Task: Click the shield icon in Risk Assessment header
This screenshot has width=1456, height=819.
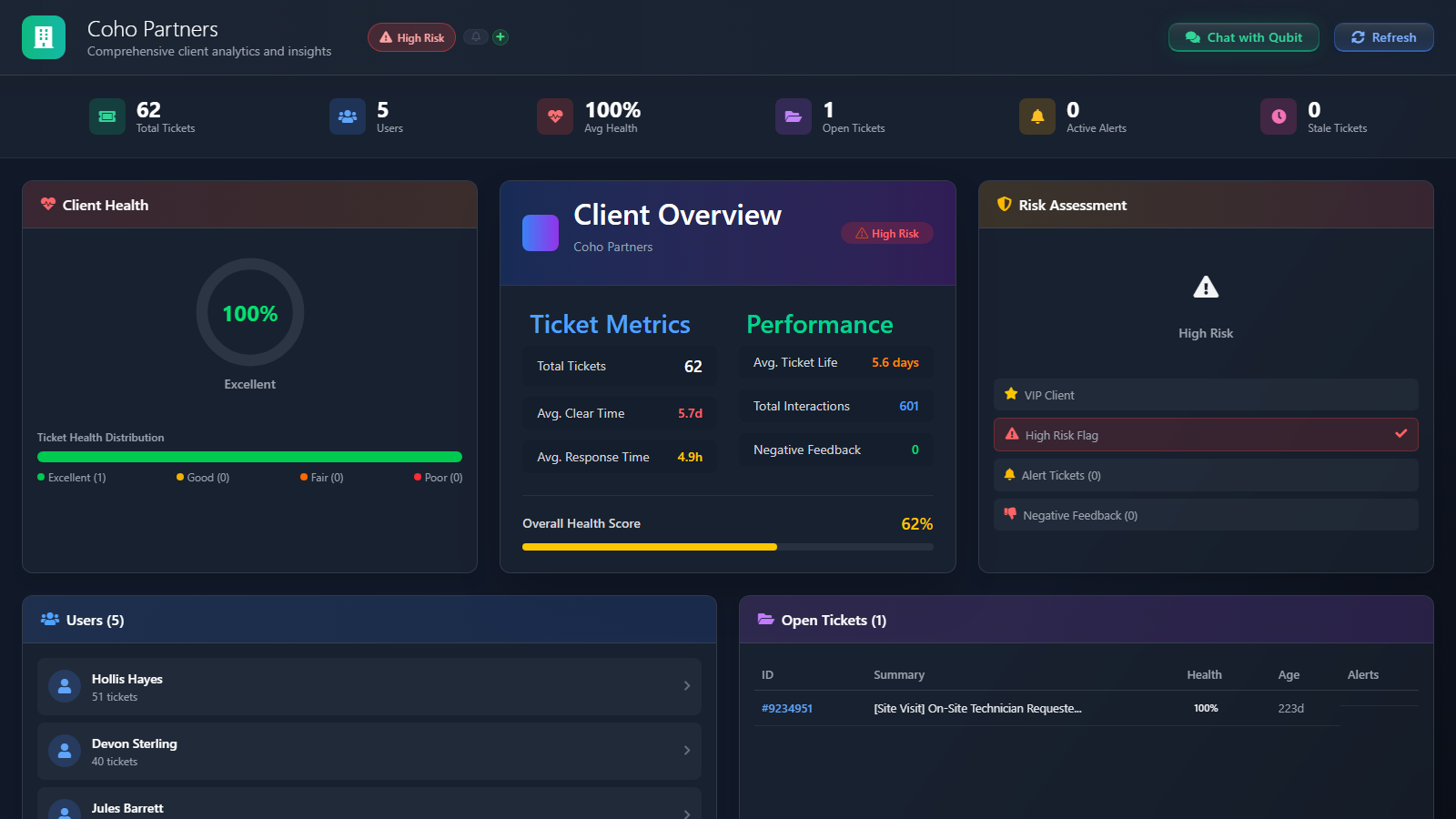Action: [1005, 205]
